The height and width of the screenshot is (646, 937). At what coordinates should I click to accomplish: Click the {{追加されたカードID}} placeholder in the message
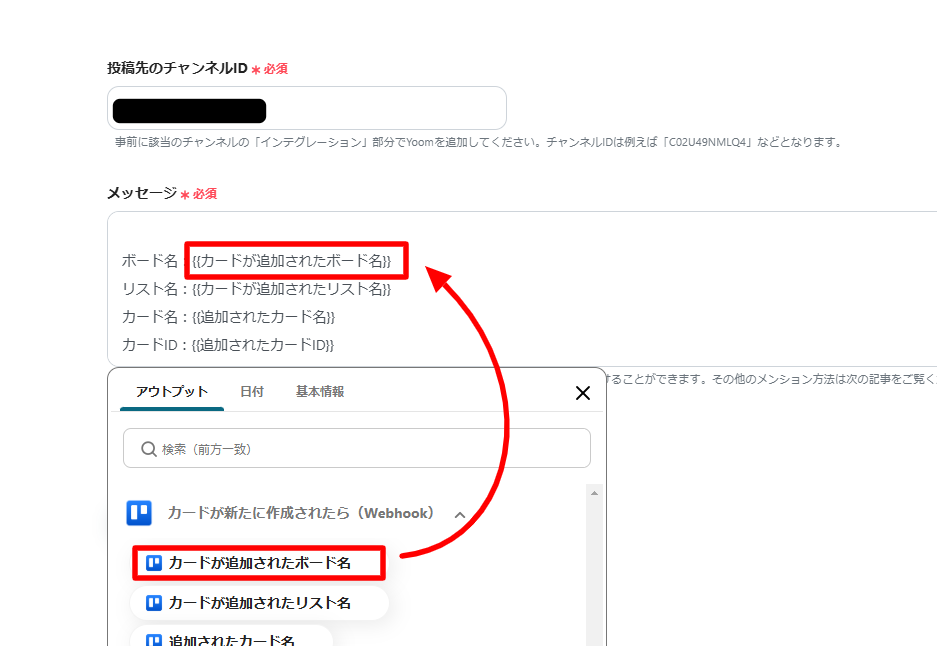pos(263,345)
